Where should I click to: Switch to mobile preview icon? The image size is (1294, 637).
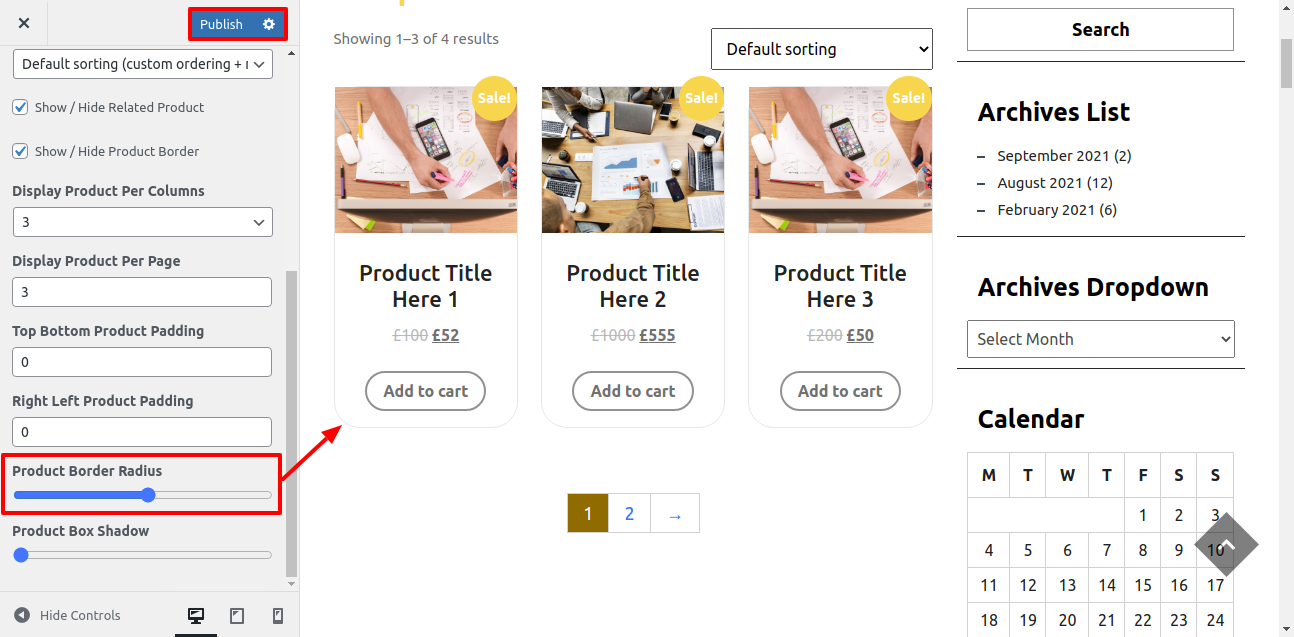click(x=278, y=615)
